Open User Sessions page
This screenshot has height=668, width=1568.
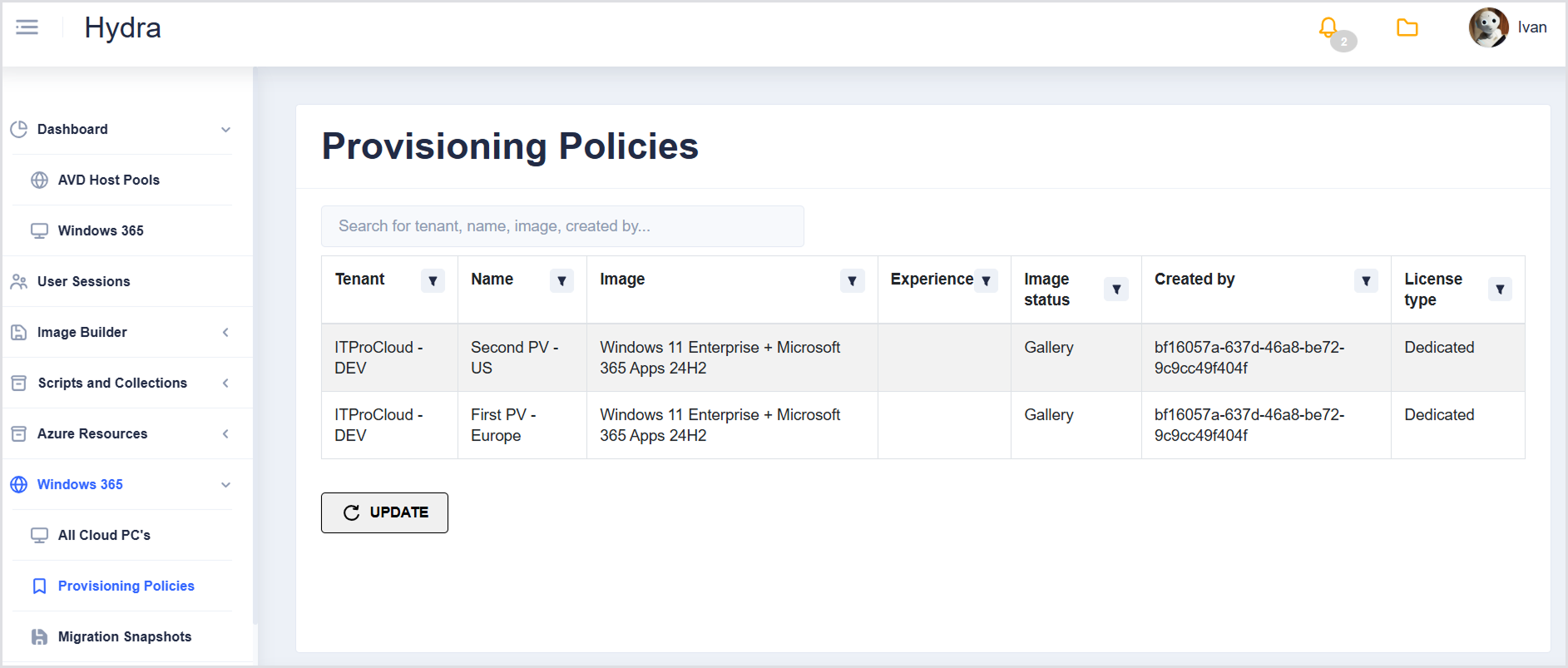coord(83,282)
